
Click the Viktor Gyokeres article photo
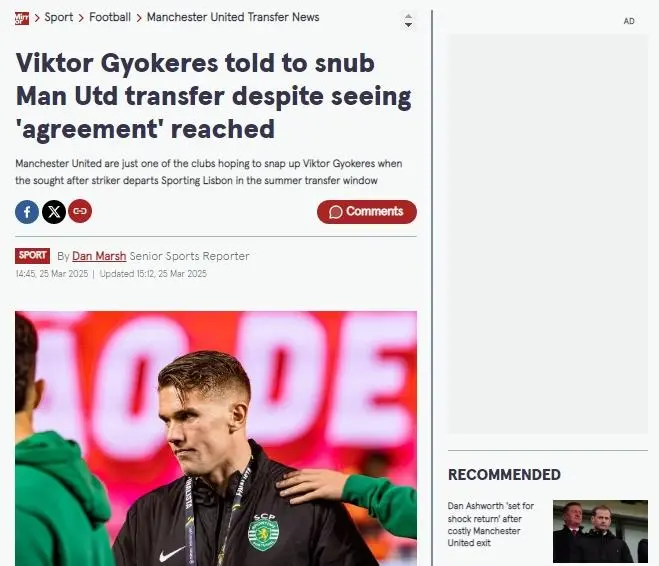click(216, 438)
